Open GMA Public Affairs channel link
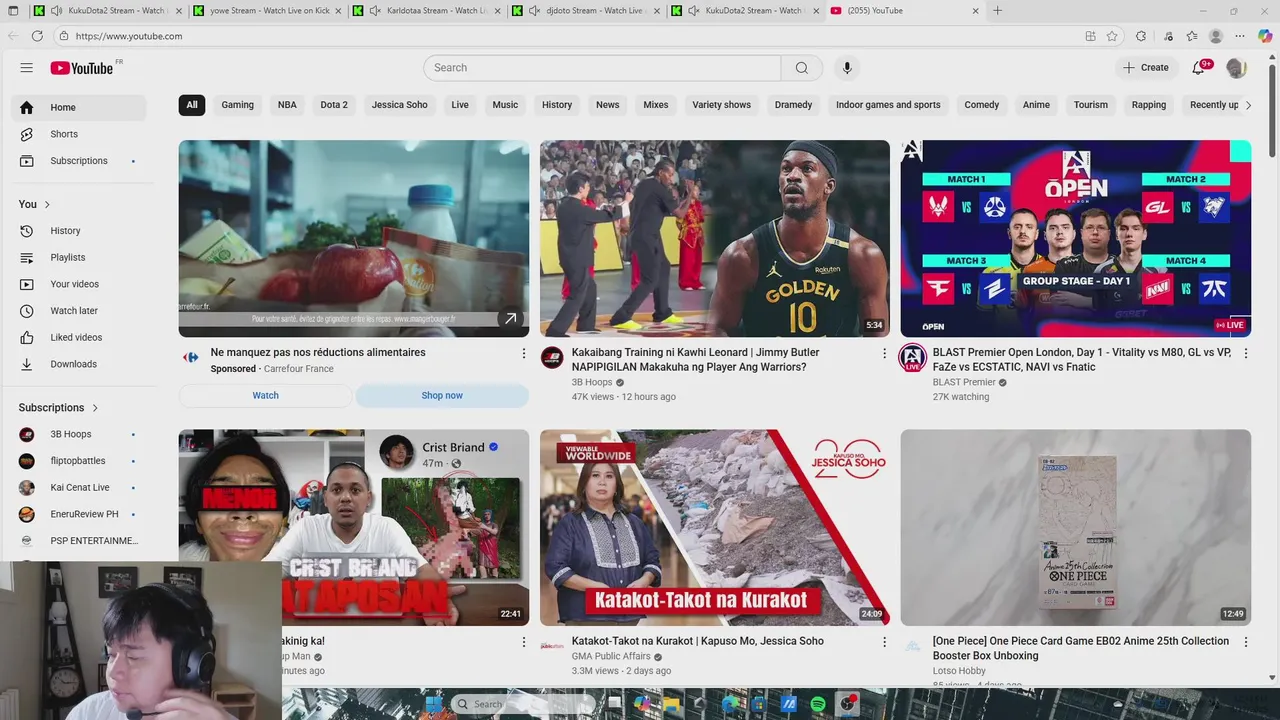Image resolution: width=1280 pixels, height=720 pixels. (x=611, y=657)
